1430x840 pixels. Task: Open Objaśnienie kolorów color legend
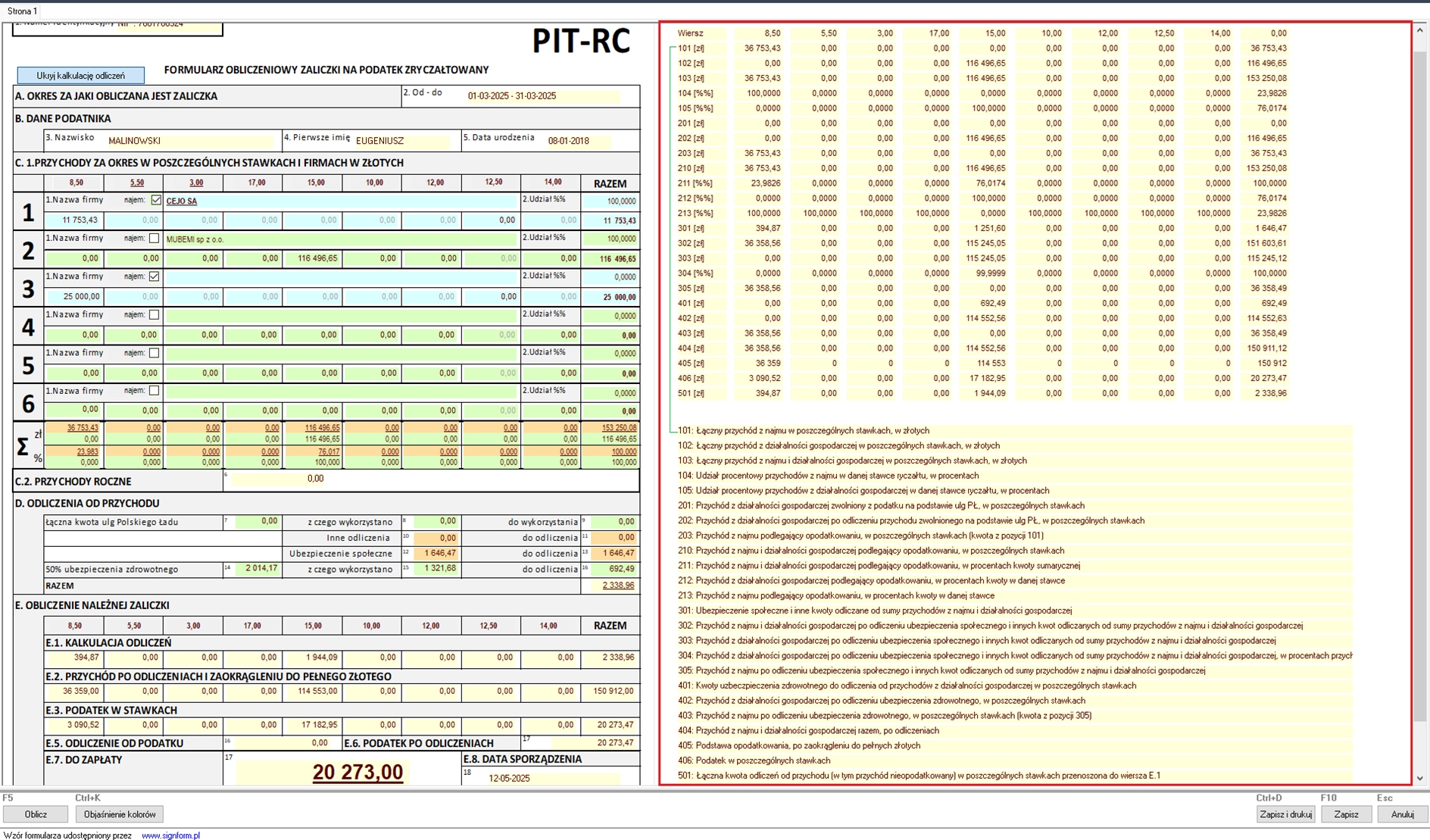tap(120, 814)
